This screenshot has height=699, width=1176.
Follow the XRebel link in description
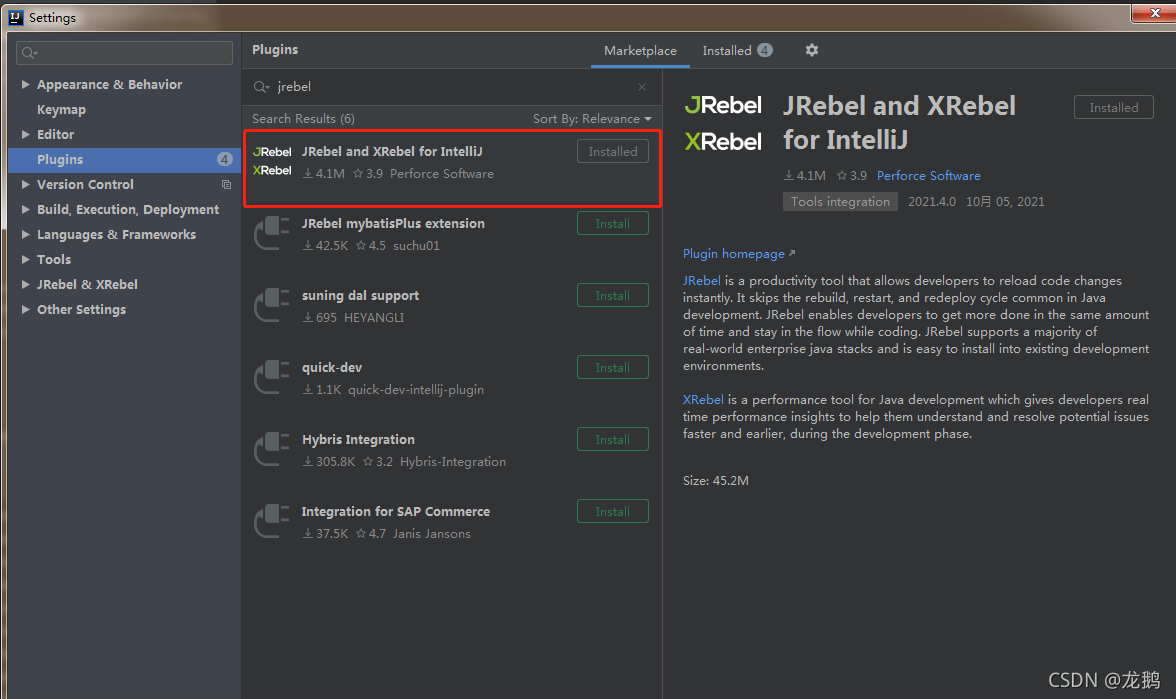click(703, 400)
